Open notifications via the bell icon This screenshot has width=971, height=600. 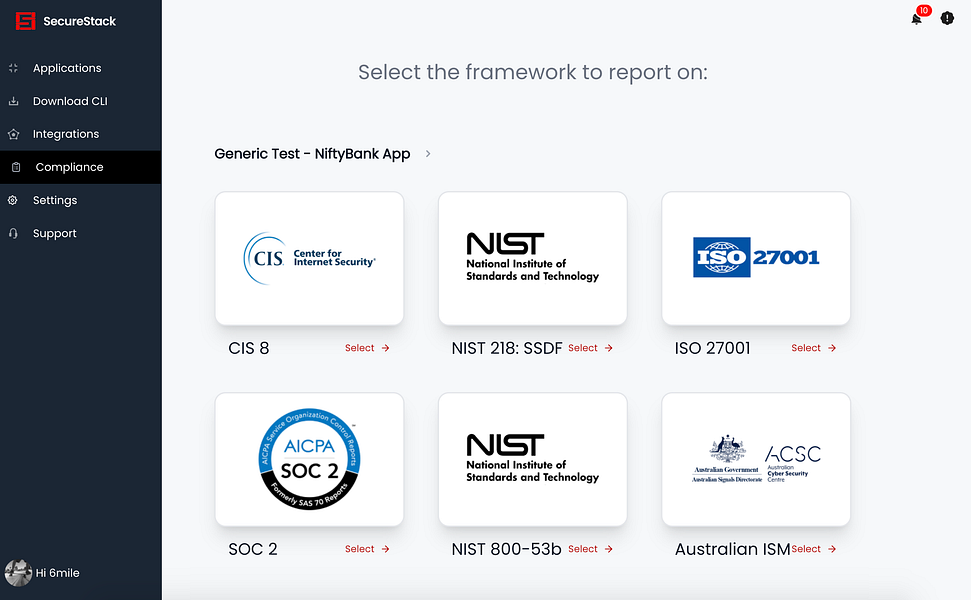click(x=916, y=18)
